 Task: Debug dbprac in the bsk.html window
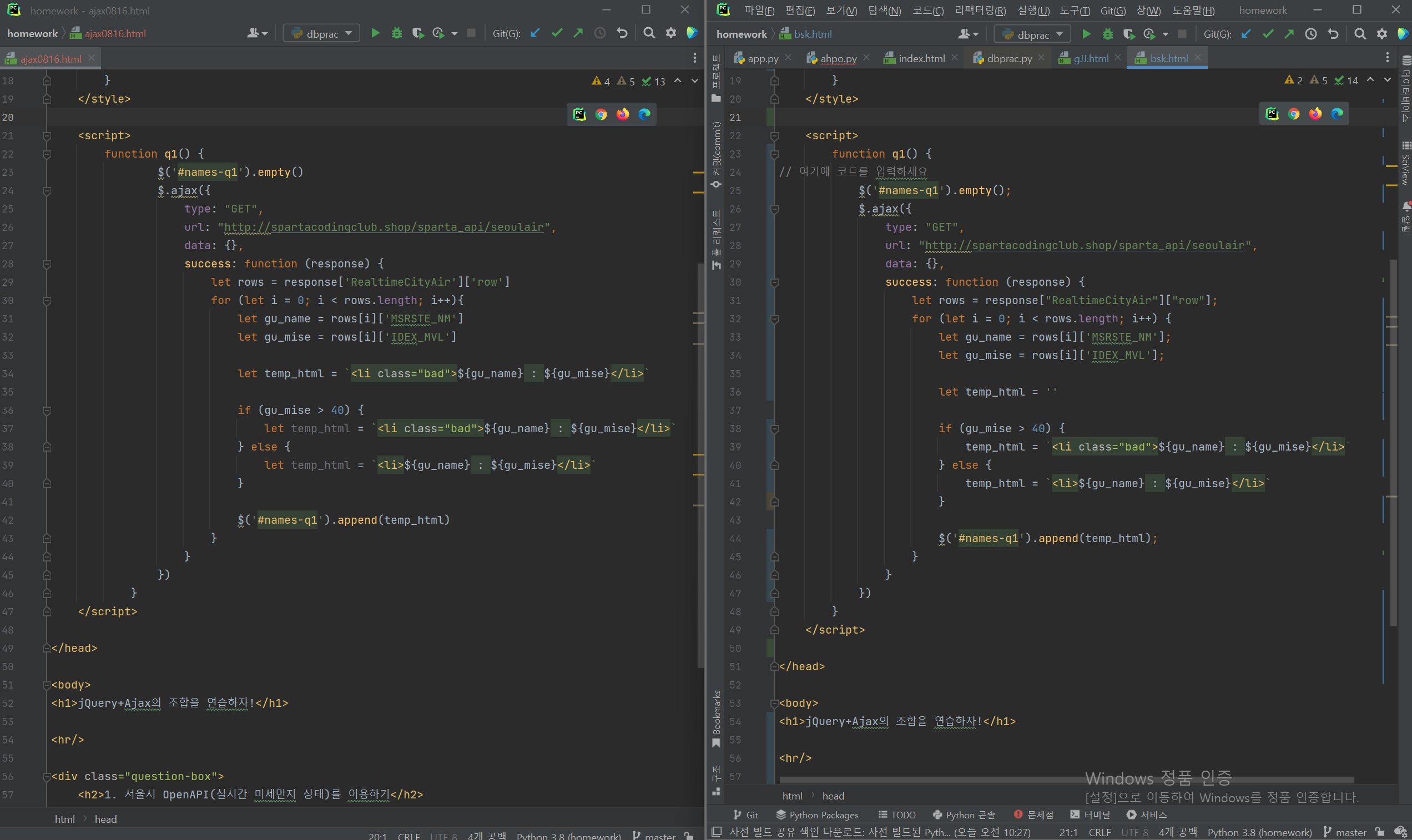1108,34
